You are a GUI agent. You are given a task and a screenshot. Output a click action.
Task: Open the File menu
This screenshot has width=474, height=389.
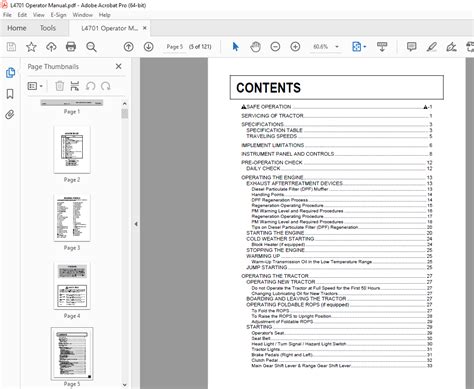7,15
